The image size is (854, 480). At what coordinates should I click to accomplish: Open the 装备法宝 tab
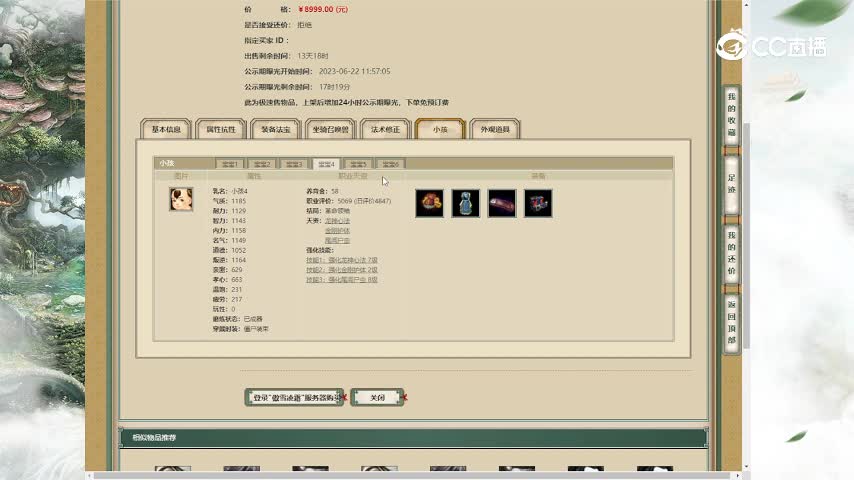pyautogui.click(x=276, y=129)
